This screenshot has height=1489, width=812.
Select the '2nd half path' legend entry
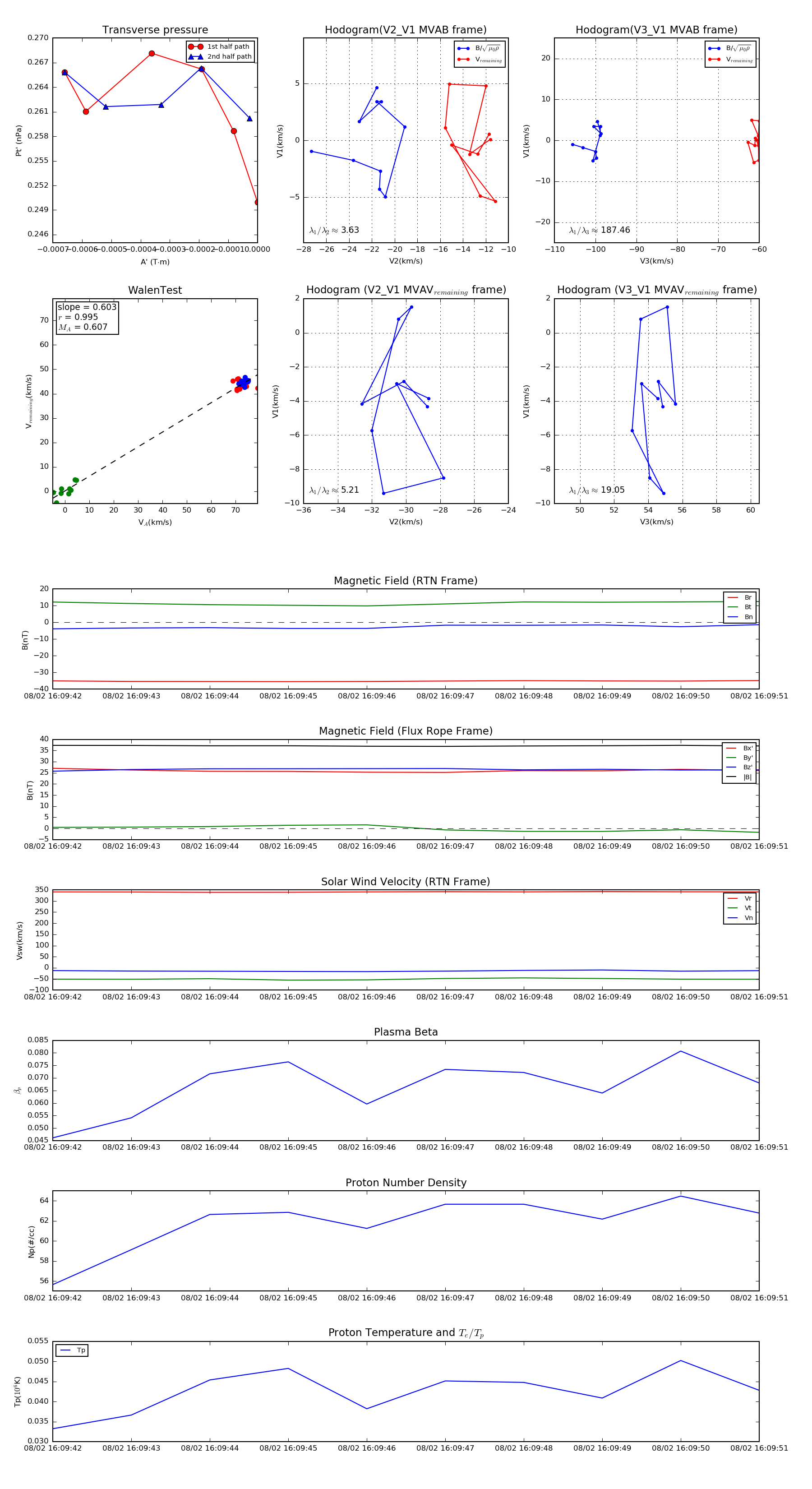pos(220,57)
